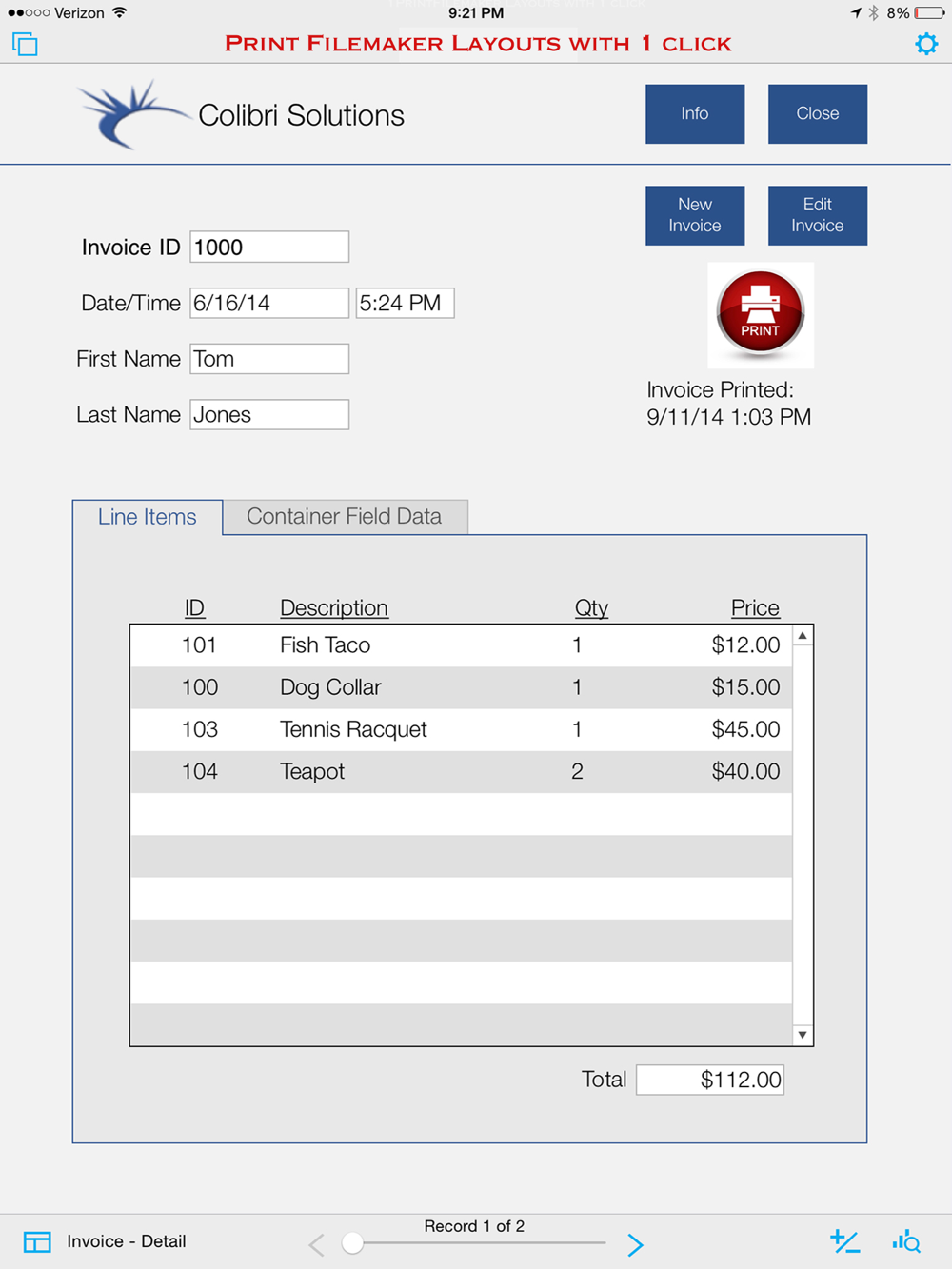Image resolution: width=952 pixels, height=1269 pixels.
Task: Tap the Invoice - Detail layout name
Action: [127, 1241]
